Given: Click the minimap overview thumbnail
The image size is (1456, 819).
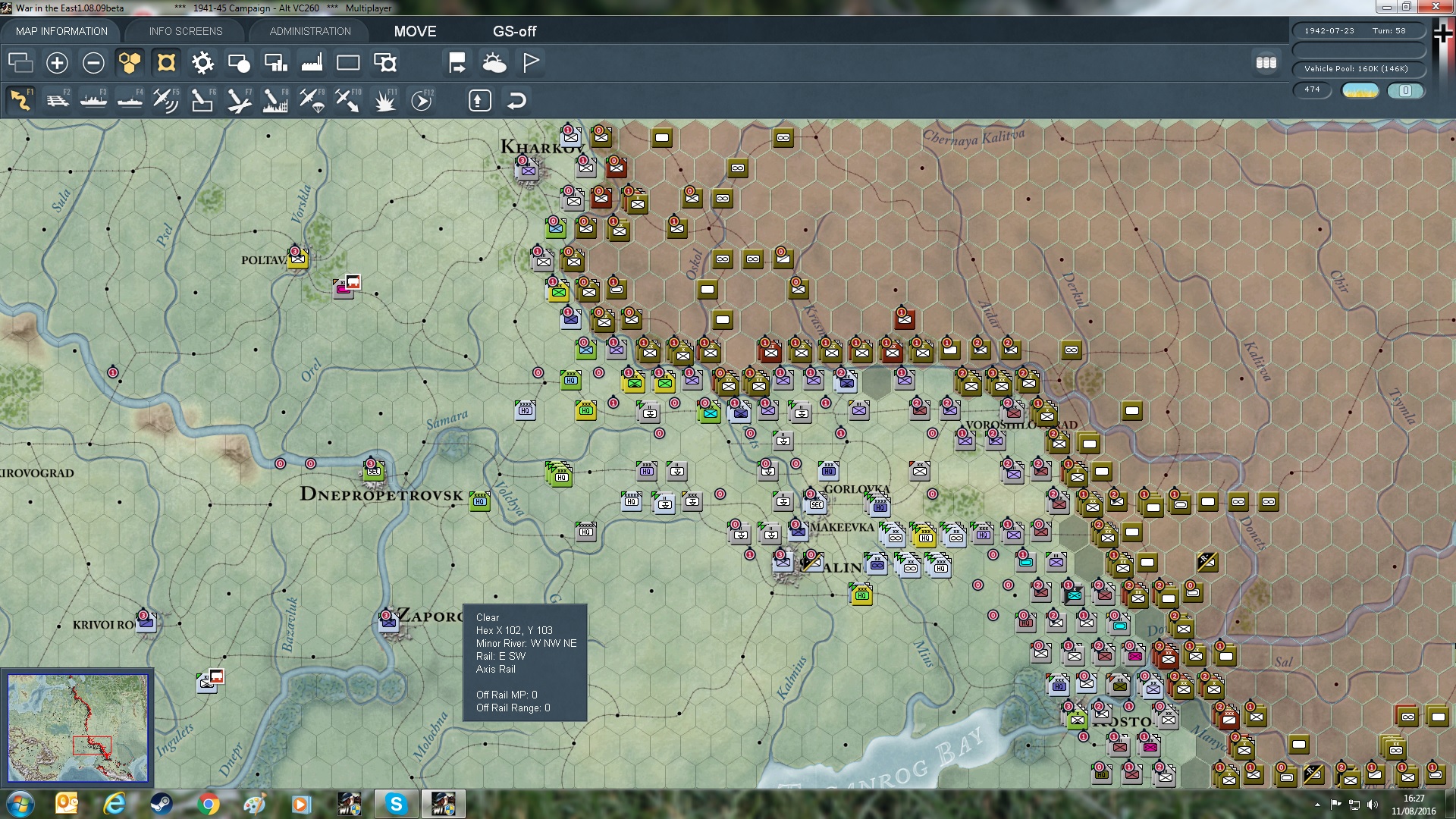Looking at the screenshot, I should coord(77,728).
